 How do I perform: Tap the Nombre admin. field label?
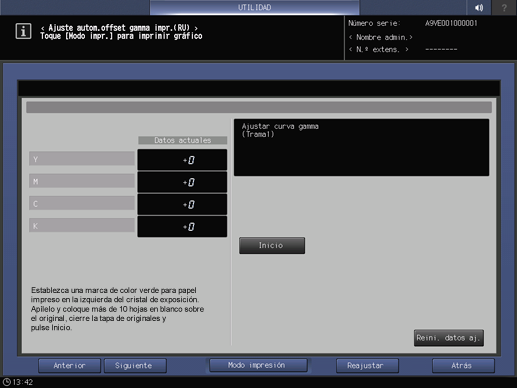point(381,37)
